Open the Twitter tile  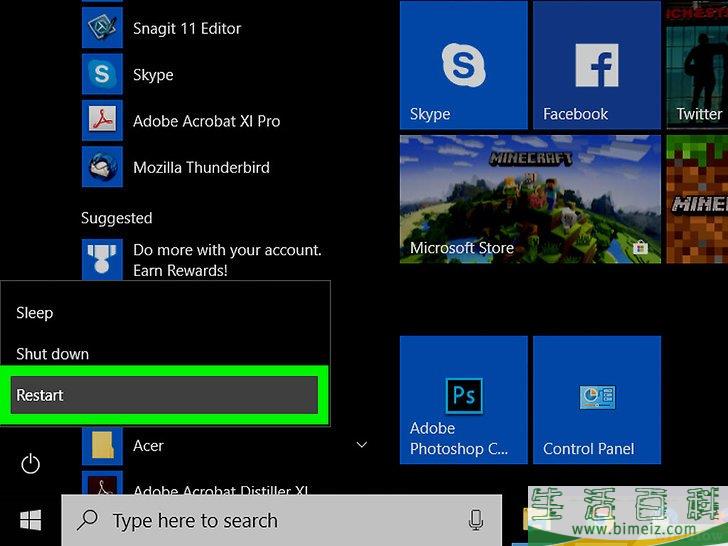[697, 65]
